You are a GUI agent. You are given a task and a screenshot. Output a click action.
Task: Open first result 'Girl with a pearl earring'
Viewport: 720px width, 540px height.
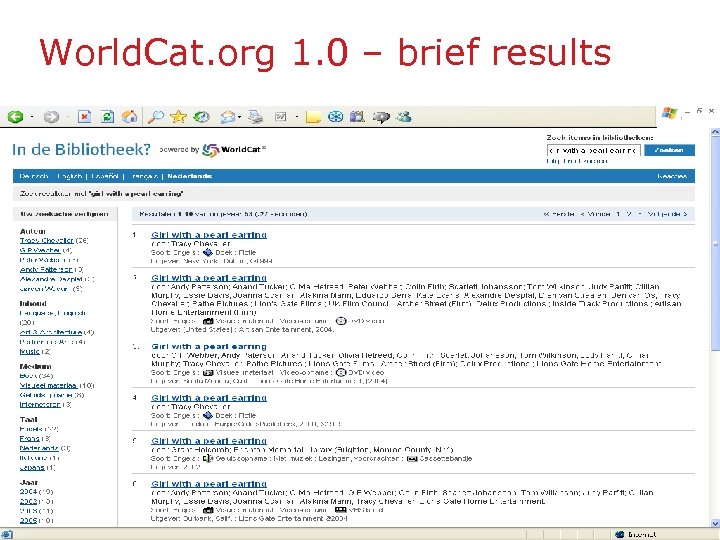click(x=209, y=235)
